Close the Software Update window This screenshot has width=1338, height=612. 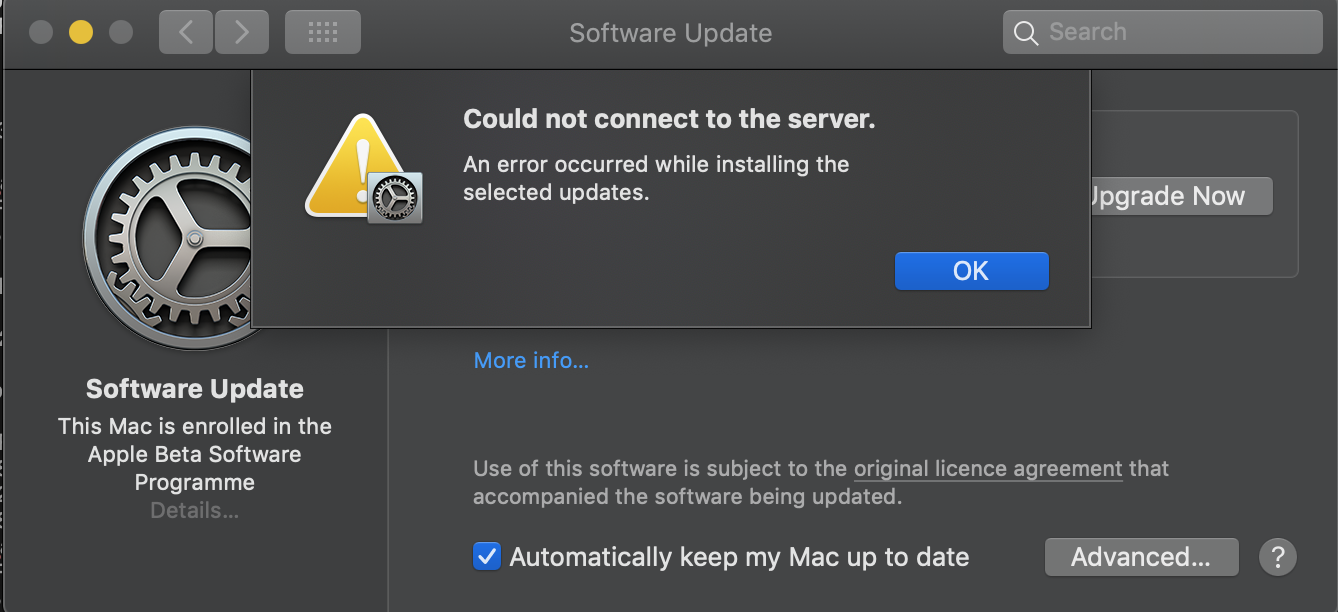pyautogui.click(x=41, y=33)
